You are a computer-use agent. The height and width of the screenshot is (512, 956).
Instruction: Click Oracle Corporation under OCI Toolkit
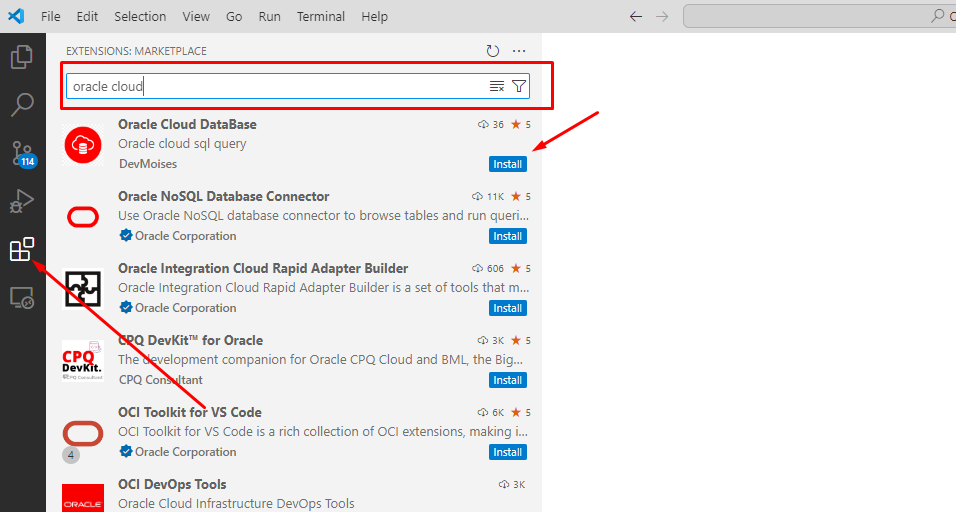tap(186, 452)
